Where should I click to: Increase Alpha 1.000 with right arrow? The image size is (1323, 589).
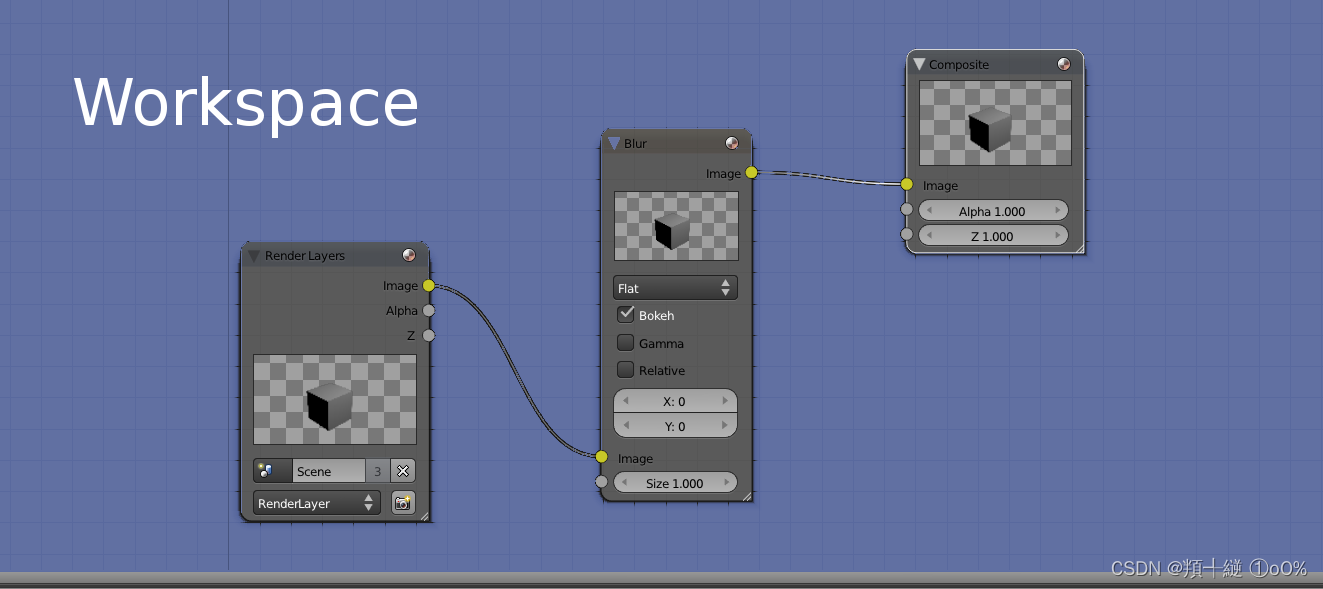click(x=1056, y=211)
